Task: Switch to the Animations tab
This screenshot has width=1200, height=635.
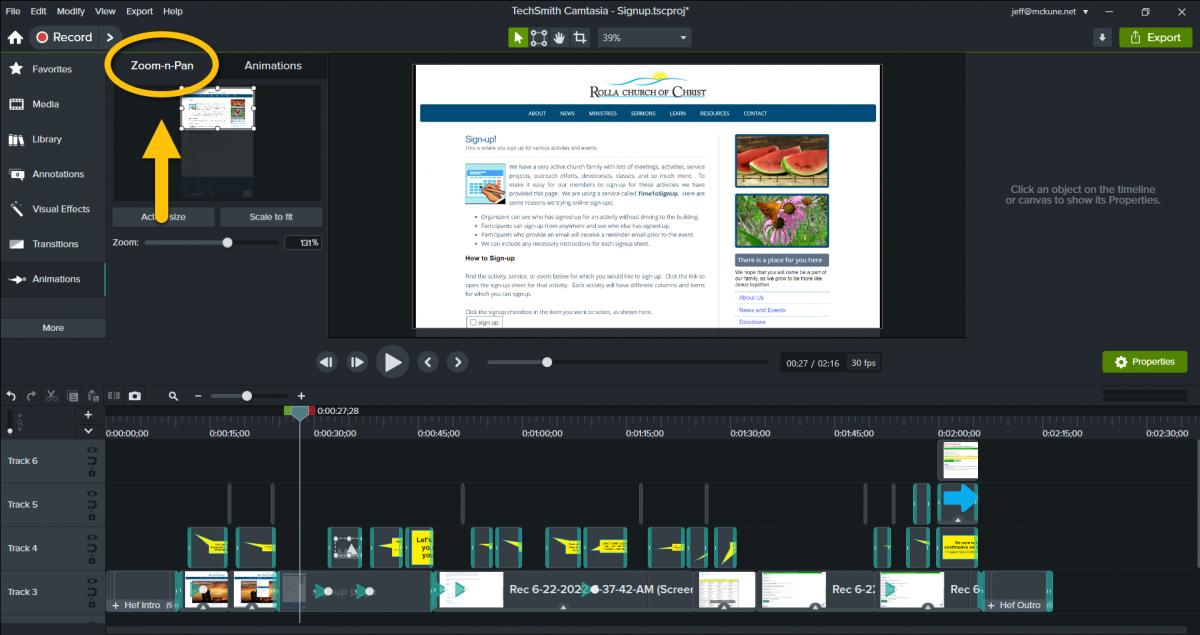Action: tap(273, 65)
